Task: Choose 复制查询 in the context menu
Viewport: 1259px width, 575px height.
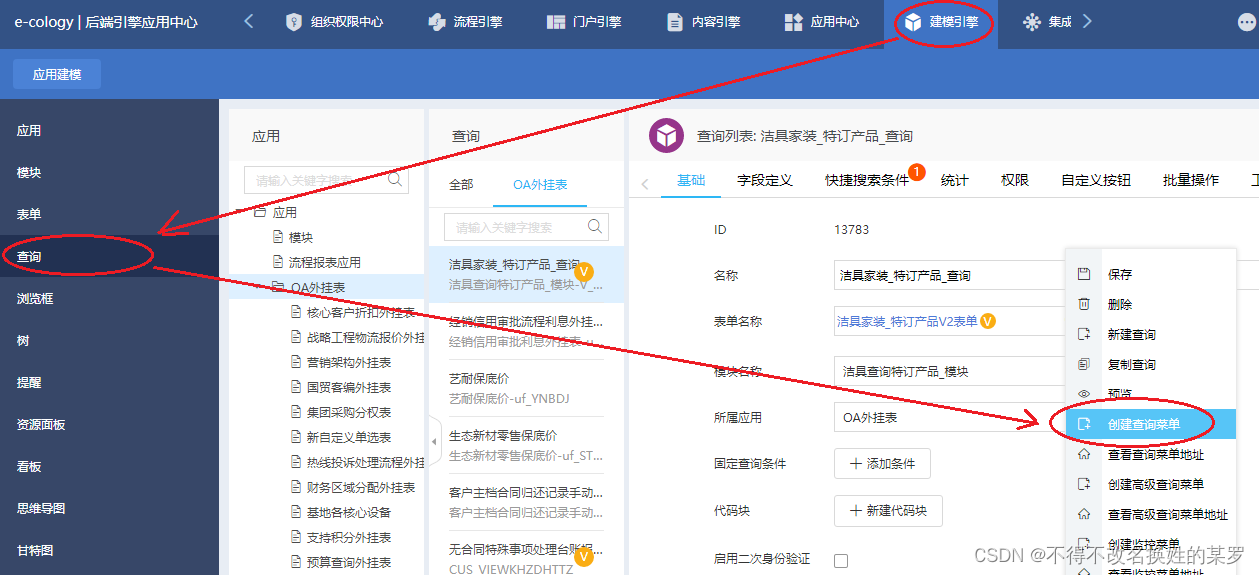Action: click(x=1151, y=364)
